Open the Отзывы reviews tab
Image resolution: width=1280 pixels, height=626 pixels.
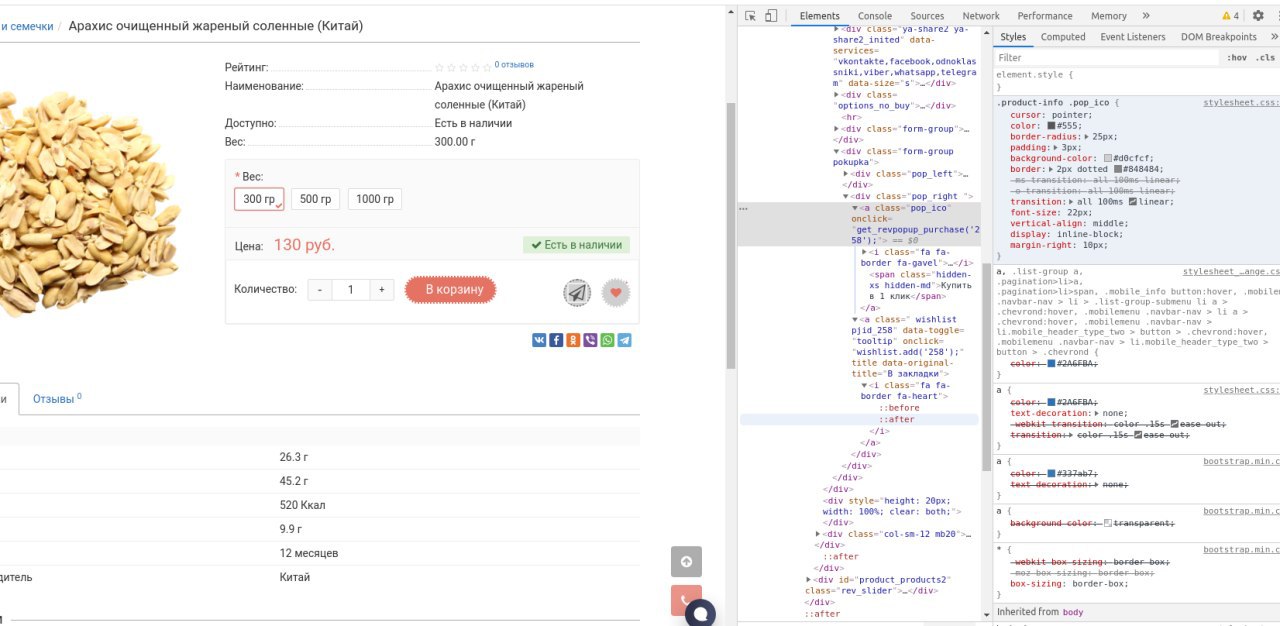[x=57, y=398]
